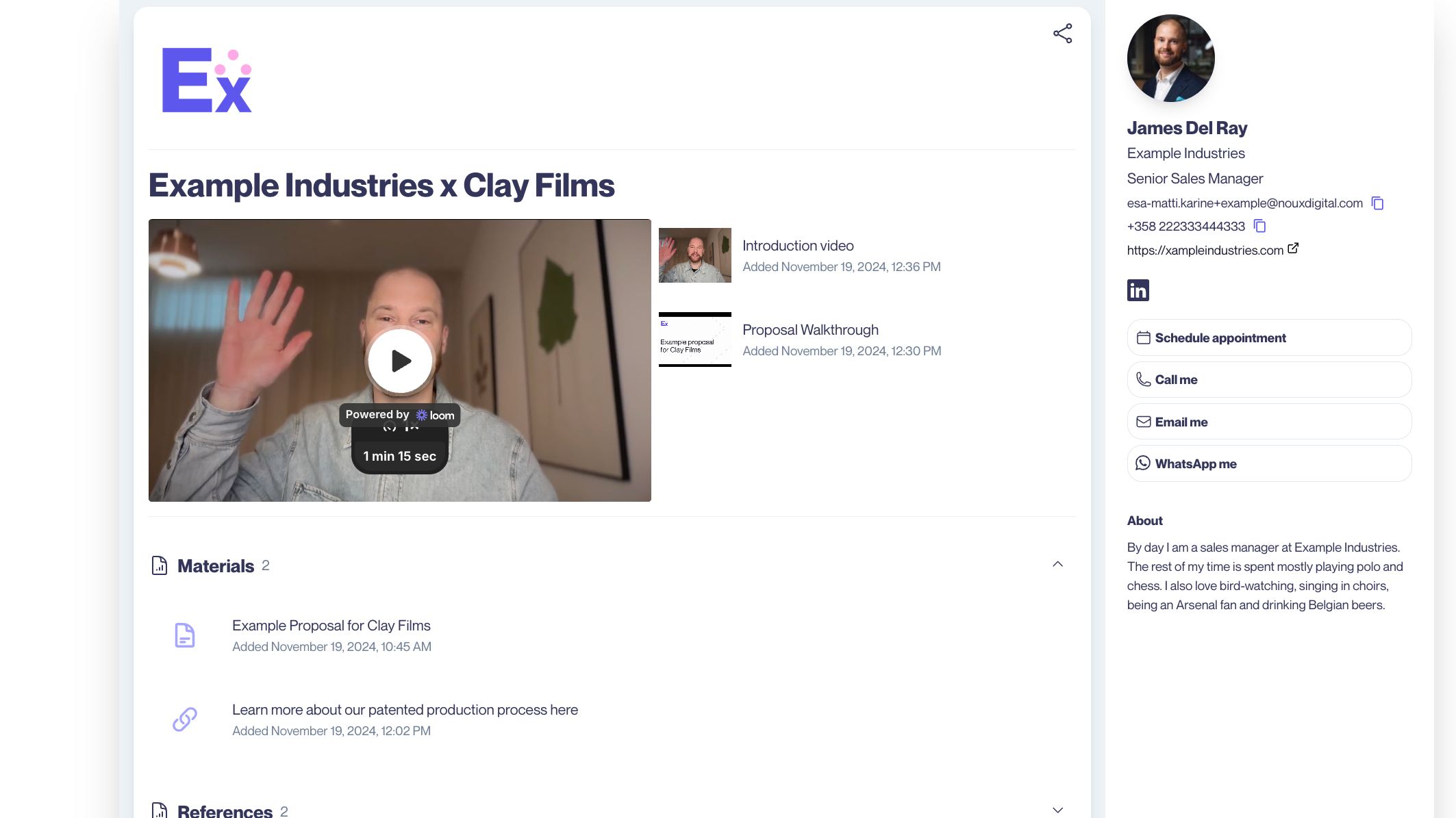1456x818 pixels.
Task: Copy the phone number with copy icon
Action: click(x=1259, y=226)
